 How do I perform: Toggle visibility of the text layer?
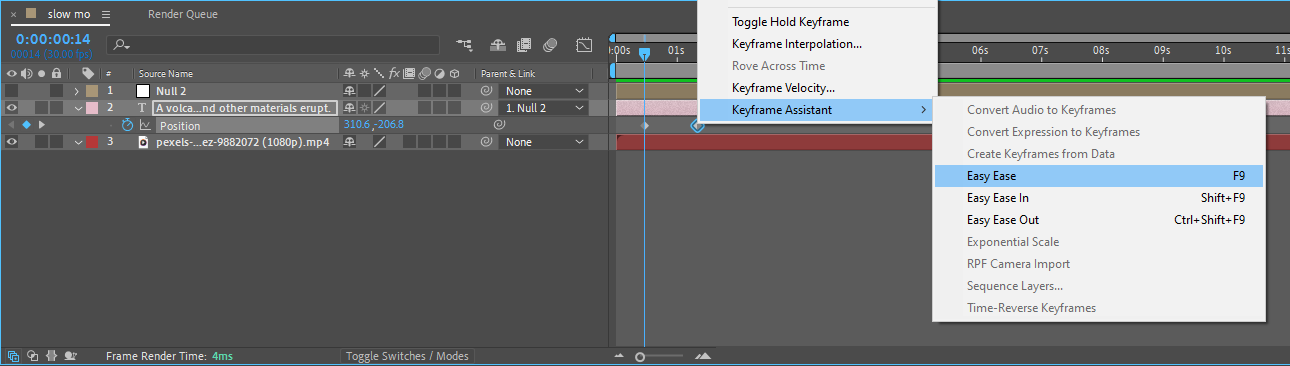point(12,108)
